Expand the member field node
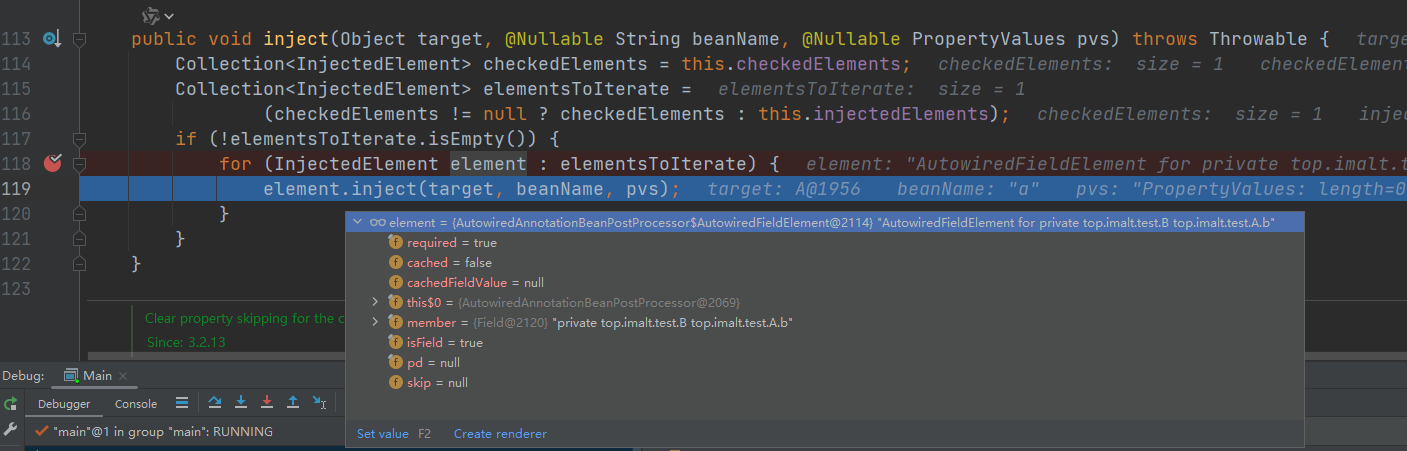Viewport: 1407px width, 451px height. (x=375, y=322)
